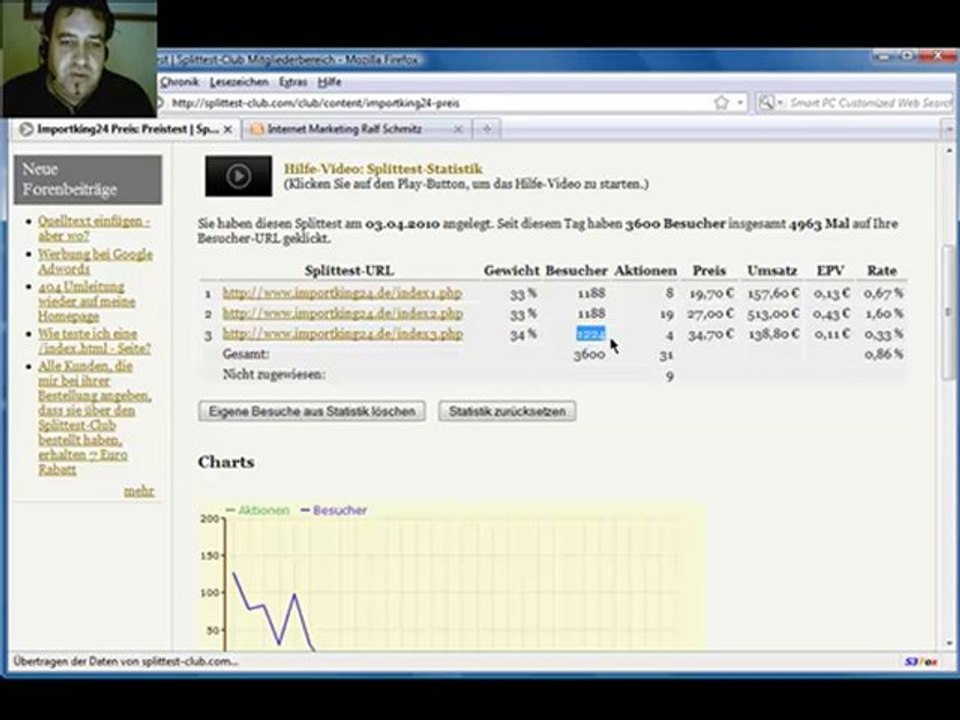Click the mehr link under forum posts
The height and width of the screenshot is (720, 960).
pyautogui.click(x=139, y=491)
